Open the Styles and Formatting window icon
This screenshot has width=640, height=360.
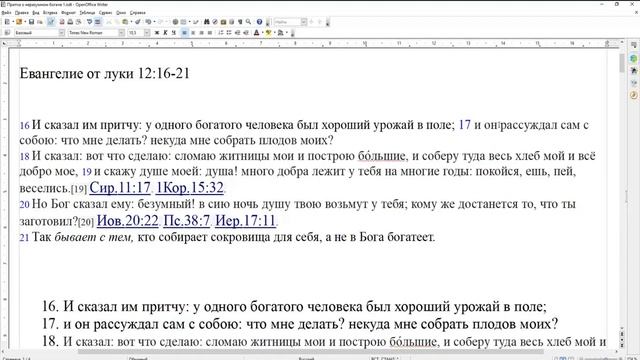tap(7, 33)
